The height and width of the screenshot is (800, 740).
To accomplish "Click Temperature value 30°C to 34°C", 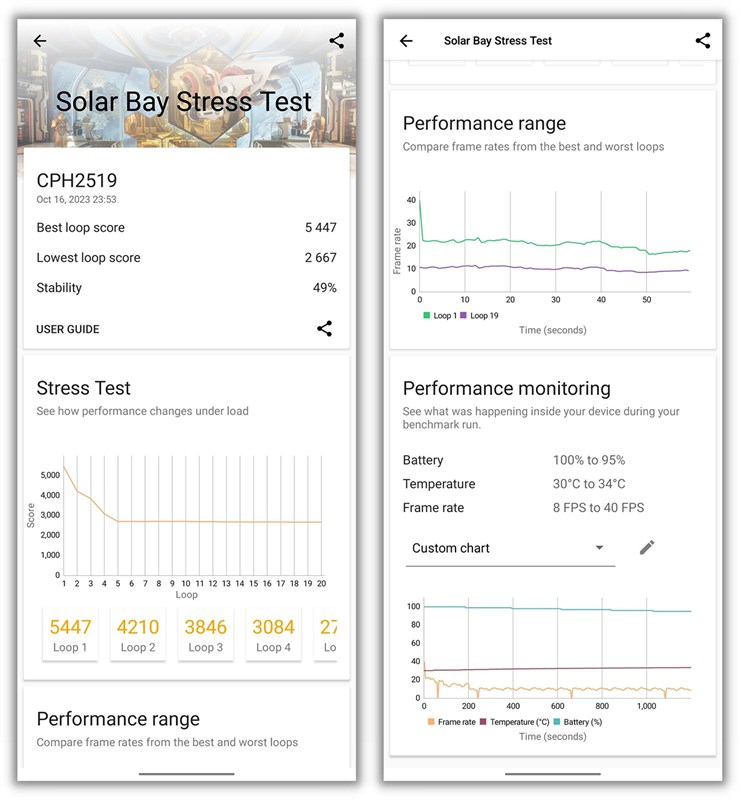I will click(589, 484).
